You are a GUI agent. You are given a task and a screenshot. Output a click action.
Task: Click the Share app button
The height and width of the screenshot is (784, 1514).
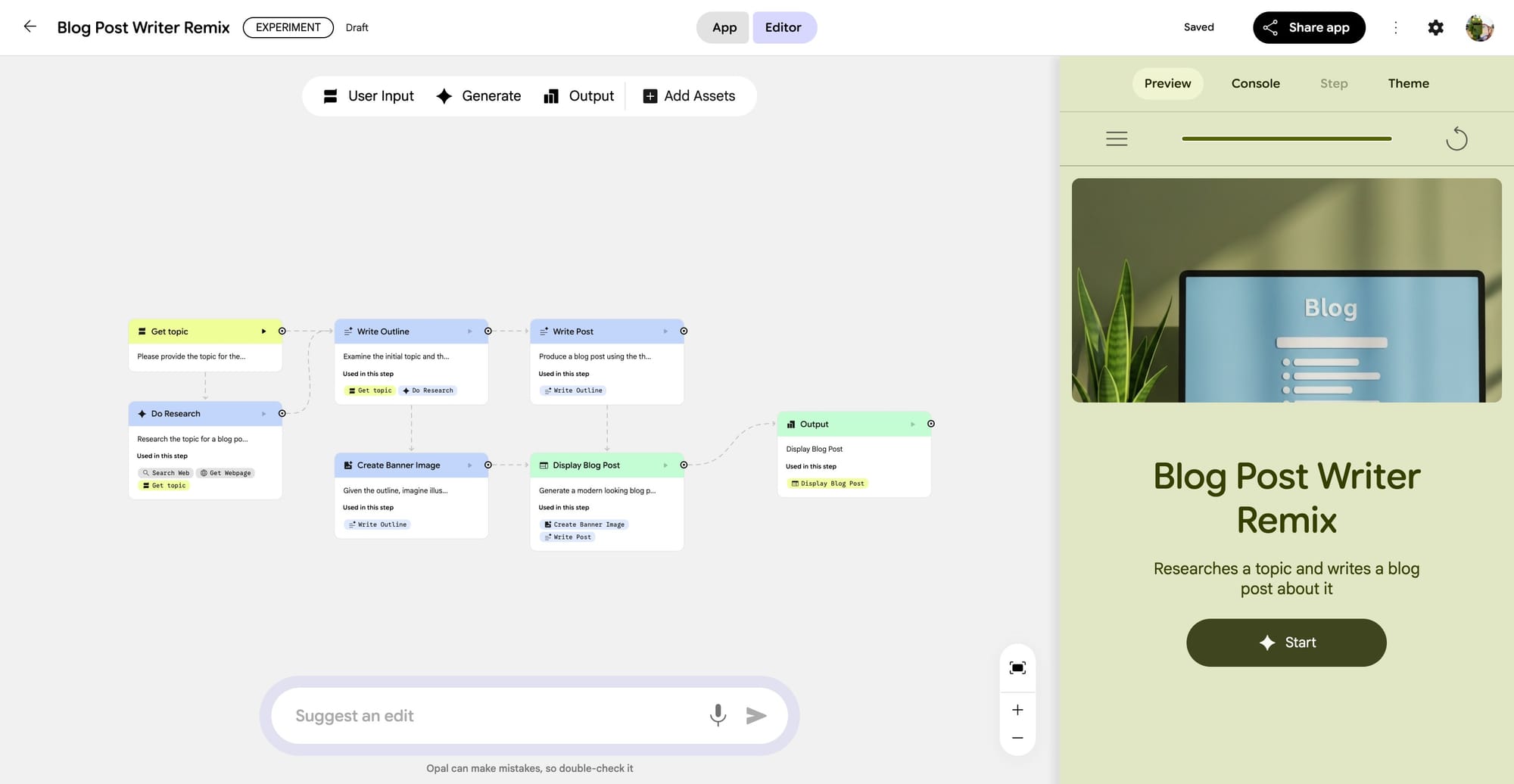1308,28
